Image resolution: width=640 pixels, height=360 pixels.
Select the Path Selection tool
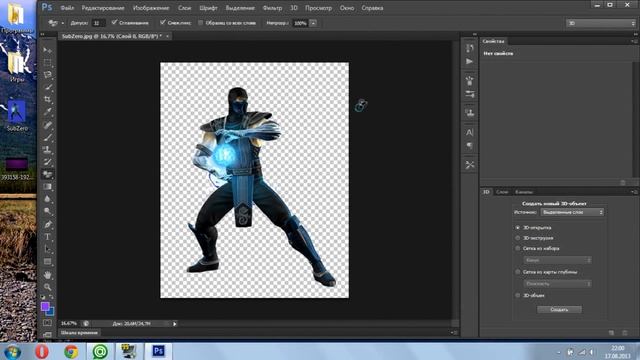tap(48, 249)
